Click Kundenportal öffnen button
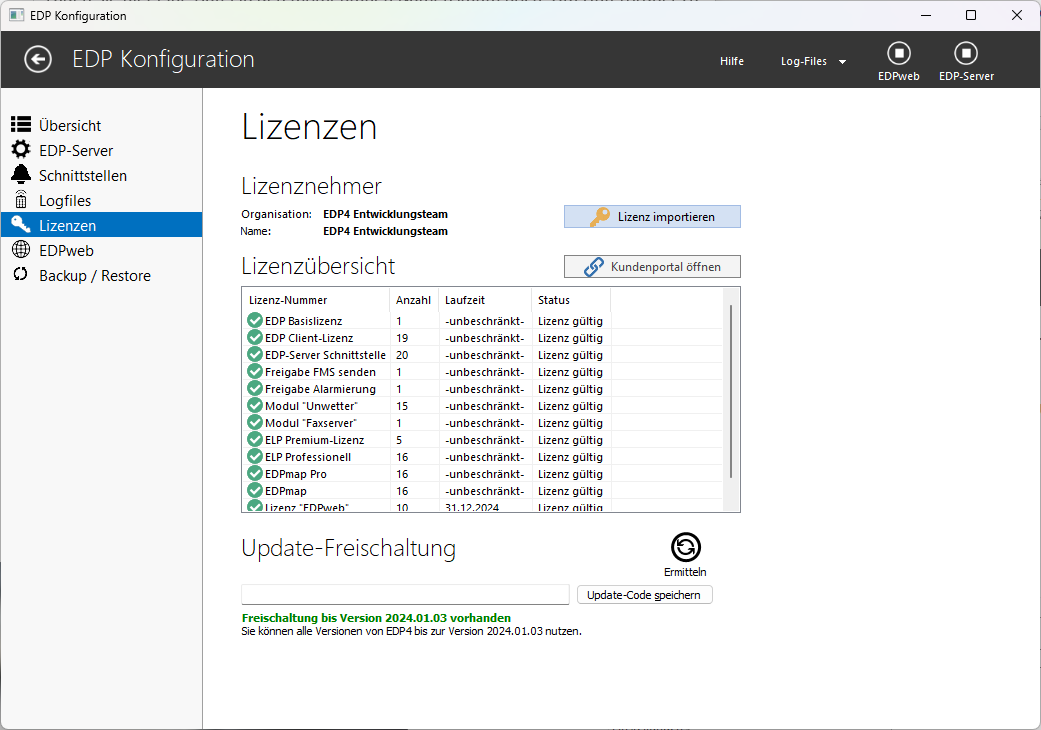The image size is (1041, 730). pyautogui.click(x=652, y=267)
